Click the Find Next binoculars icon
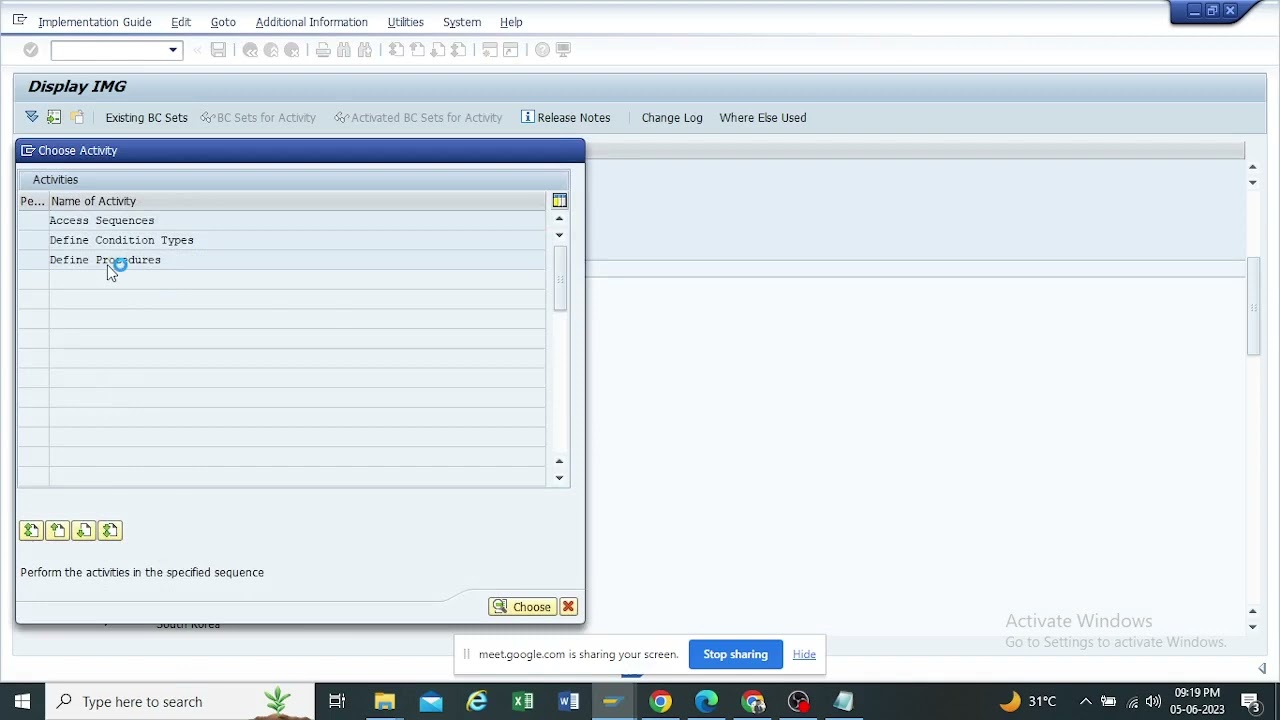 [365, 50]
